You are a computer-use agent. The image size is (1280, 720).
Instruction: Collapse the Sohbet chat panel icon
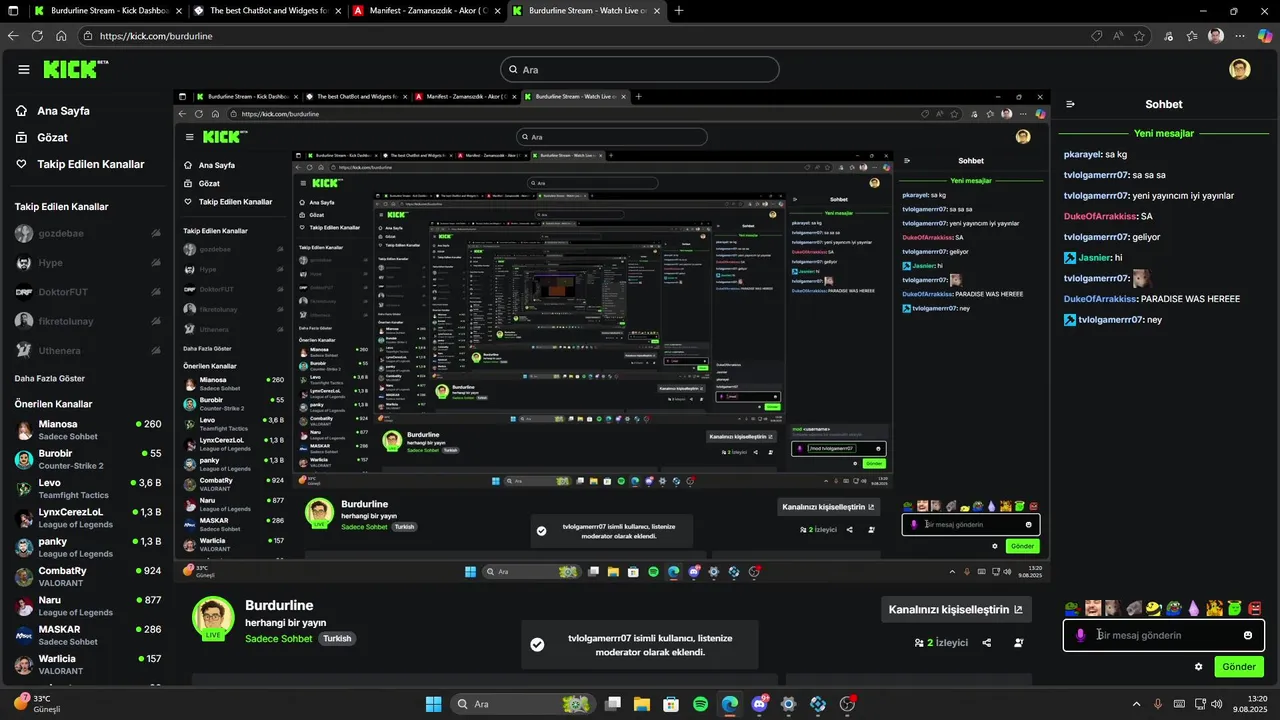tap(1070, 104)
